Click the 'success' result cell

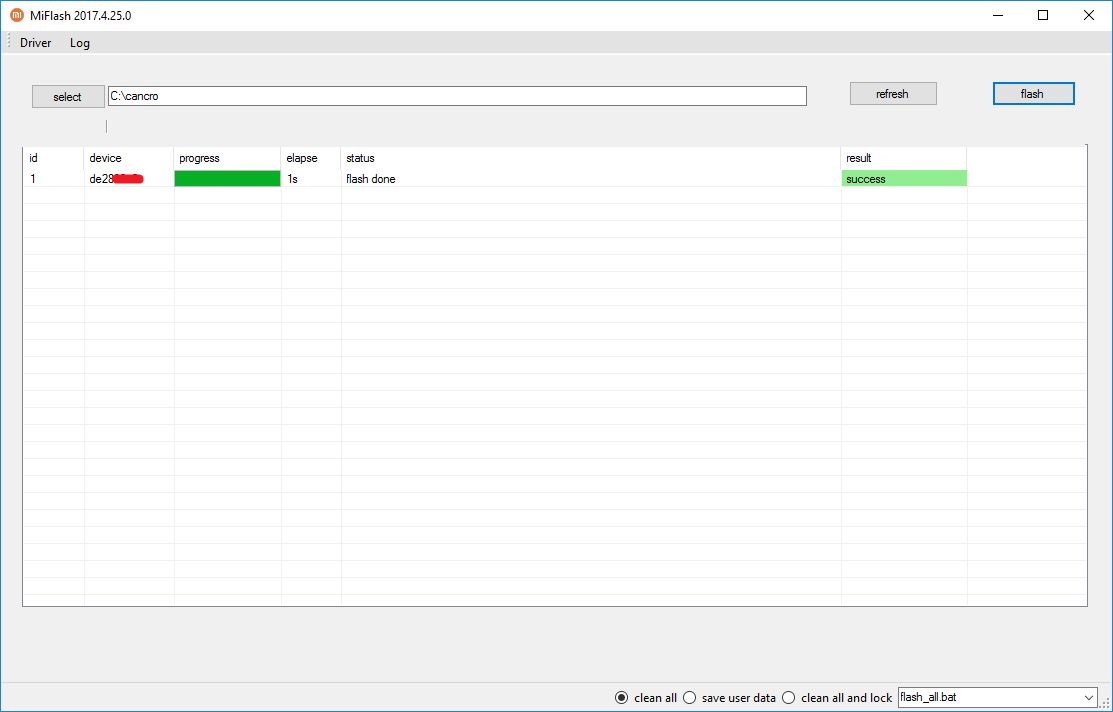tap(904, 179)
